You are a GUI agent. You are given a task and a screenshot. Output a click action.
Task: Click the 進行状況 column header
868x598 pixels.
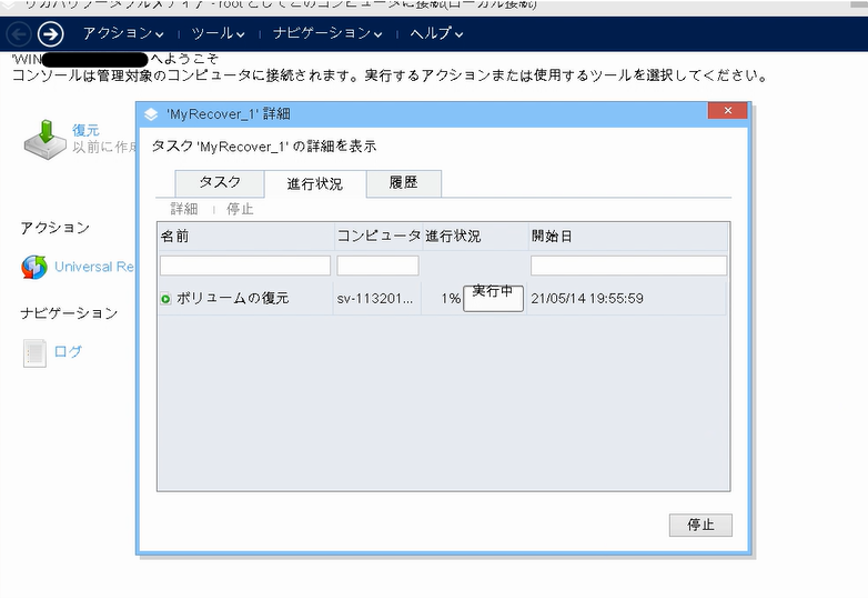click(475, 236)
